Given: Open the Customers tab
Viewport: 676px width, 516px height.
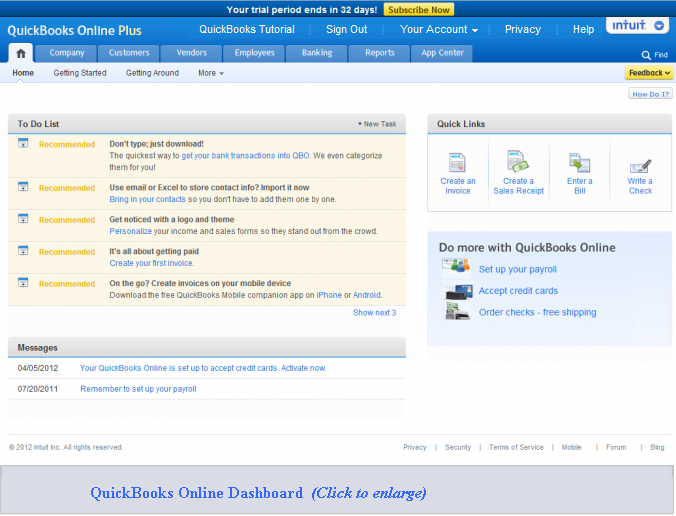Looking at the screenshot, I should (x=129, y=53).
